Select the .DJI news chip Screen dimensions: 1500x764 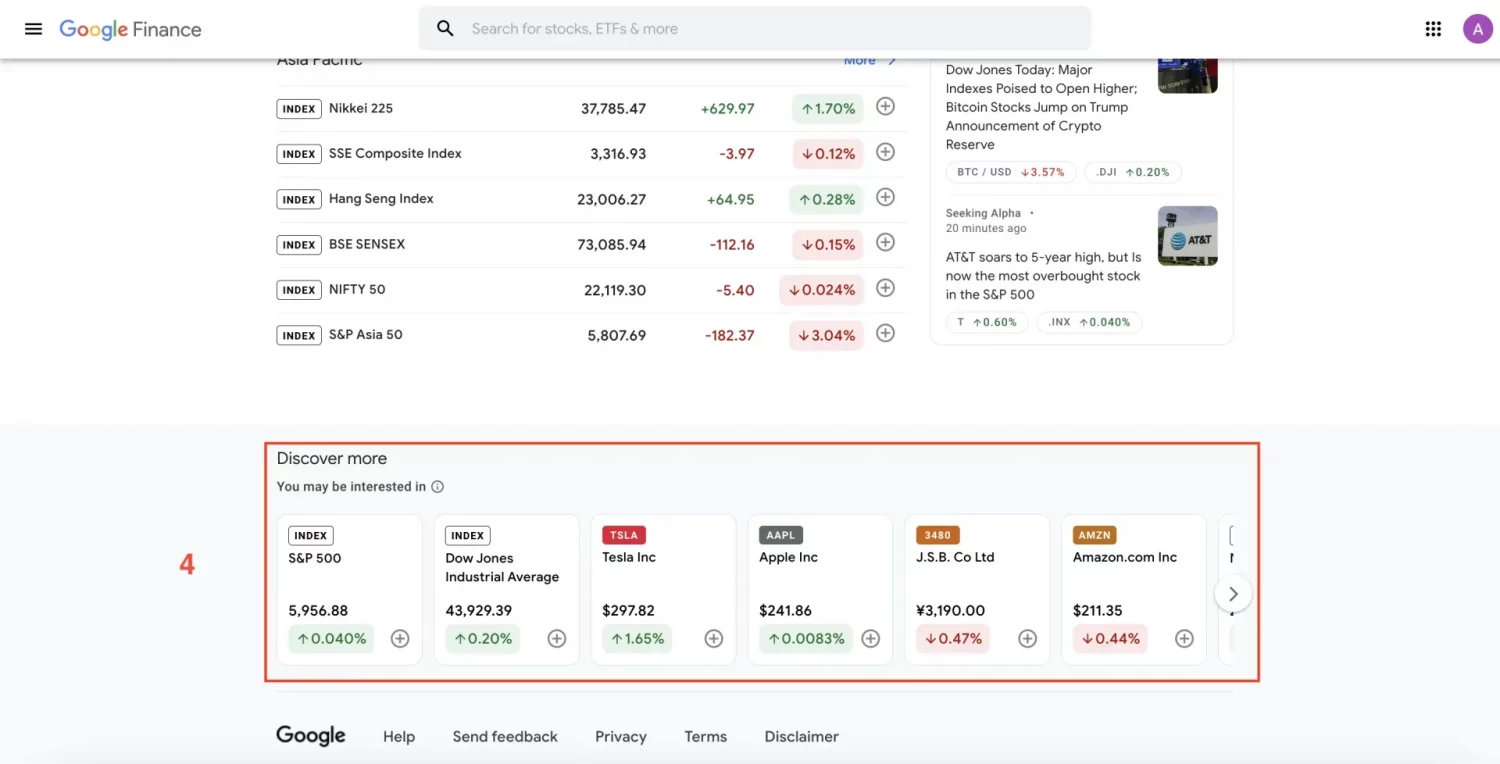(1133, 172)
